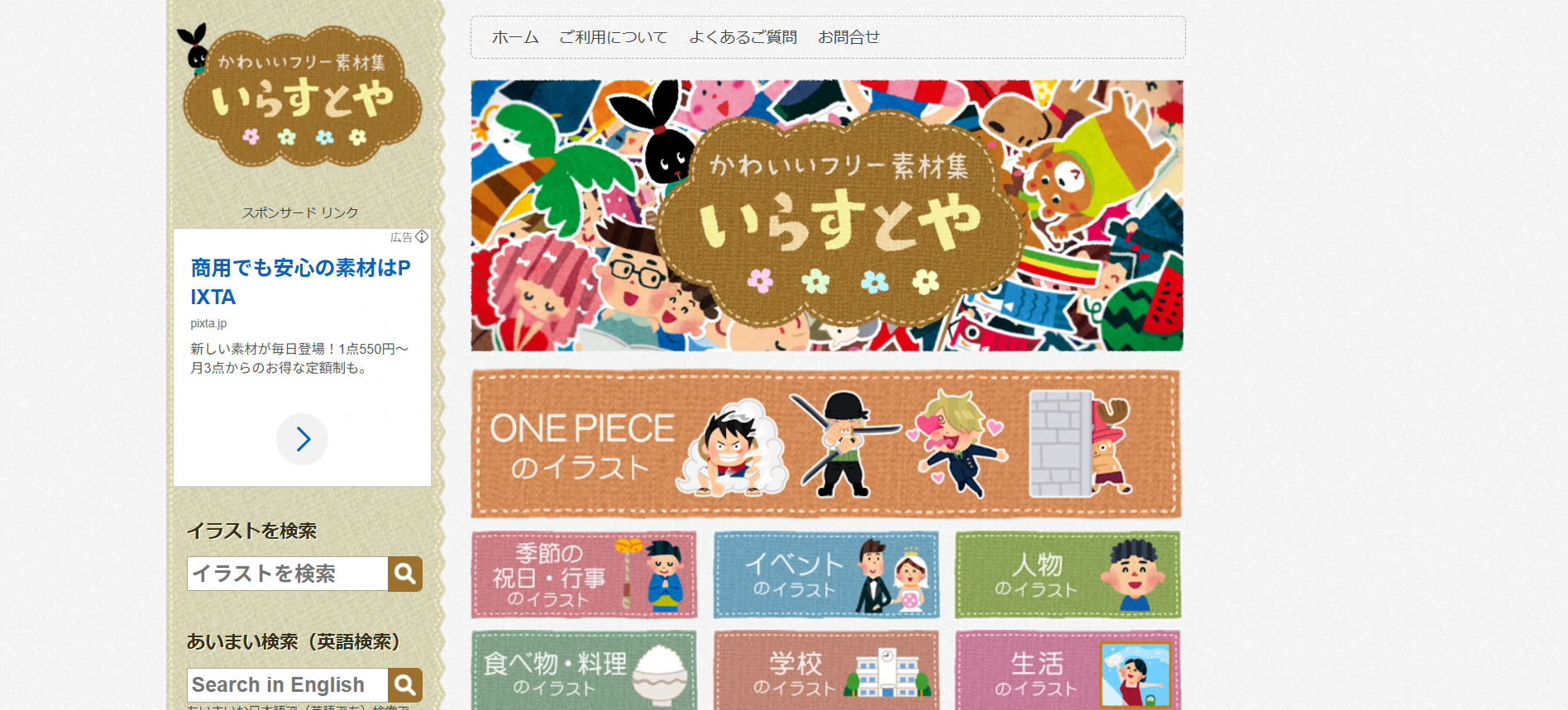Click the ad's round arrow button
This screenshot has height=710, width=1568.
coord(303,439)
